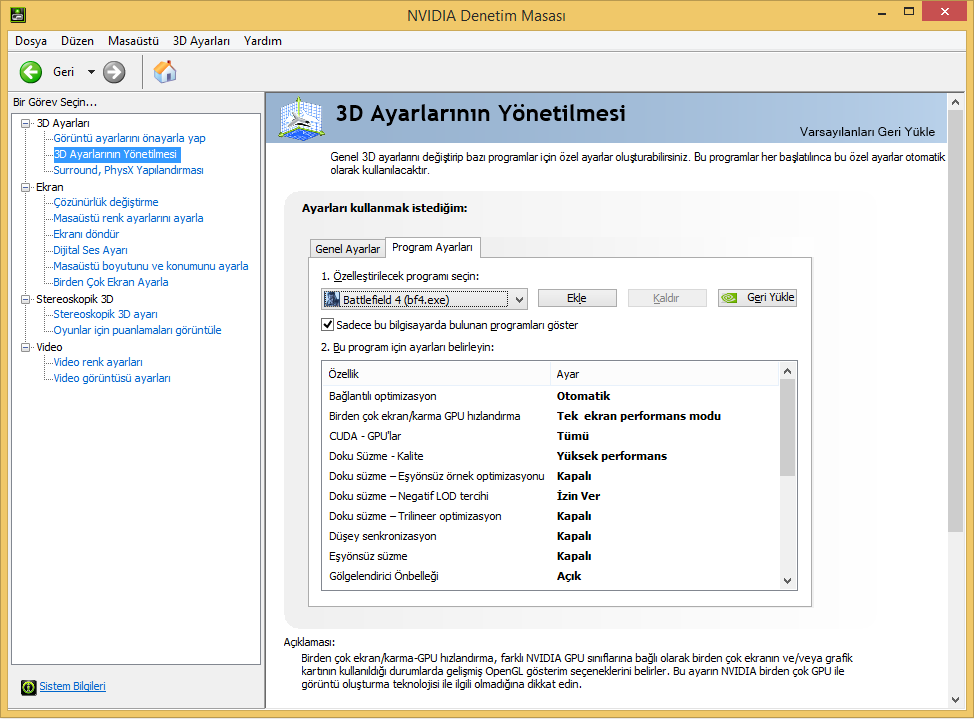974x719 pixels.
Task: Click the grey Forward arrow icon
Action: [x=114, y=72]
